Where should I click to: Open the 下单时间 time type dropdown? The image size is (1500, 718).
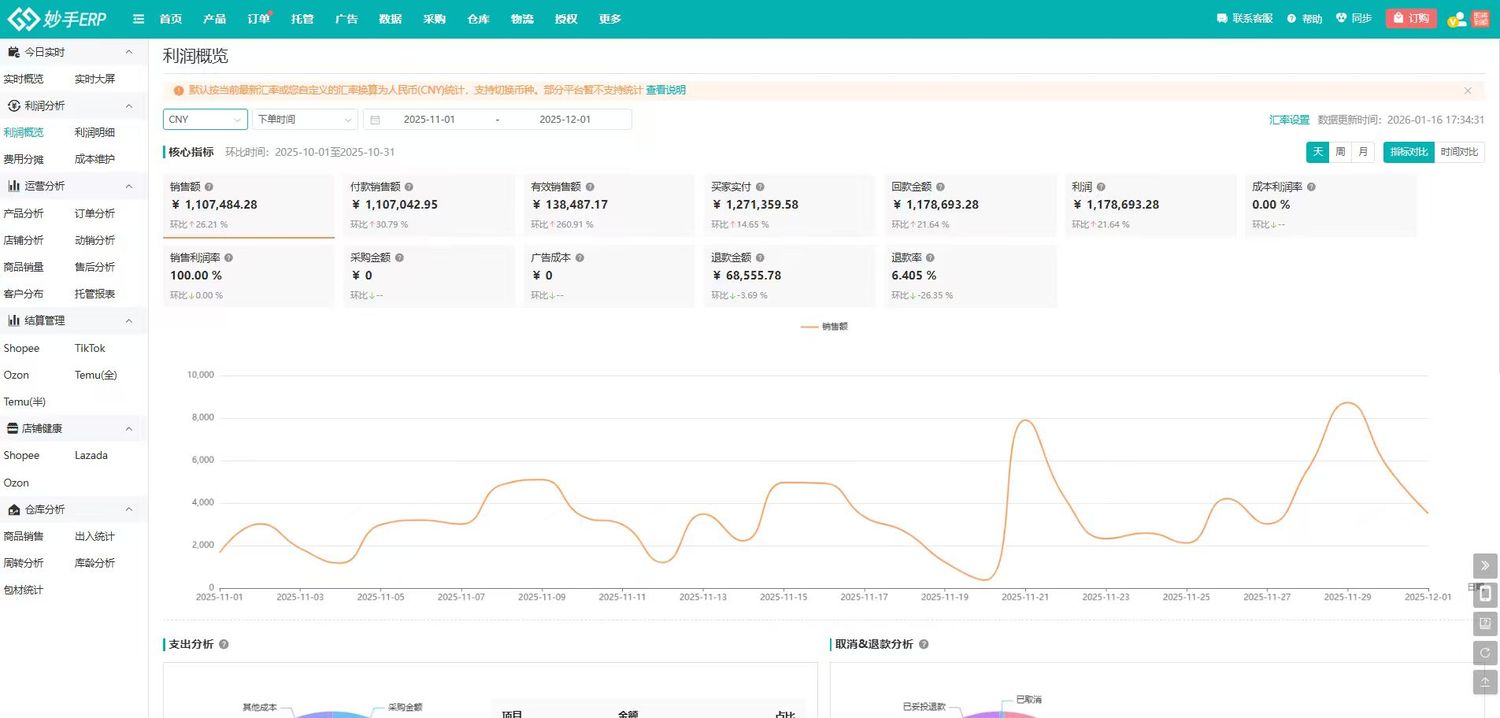304,119
